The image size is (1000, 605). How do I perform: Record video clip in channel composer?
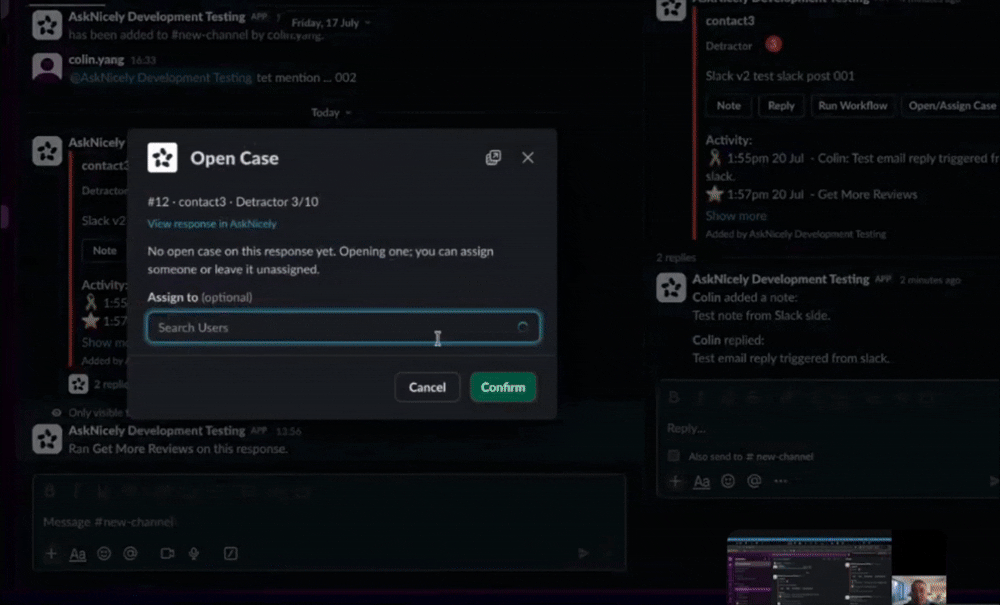point(167,553)
